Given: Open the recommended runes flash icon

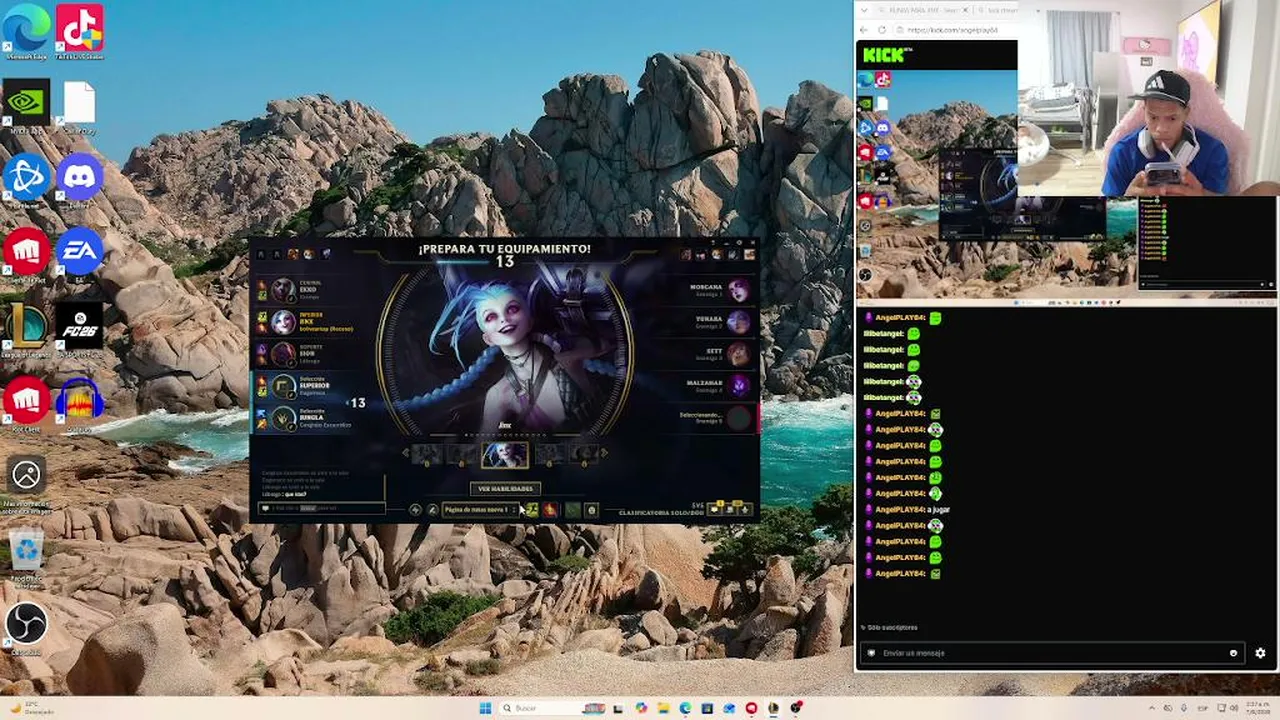Looking at the screenshot, I should click(415, 510).
